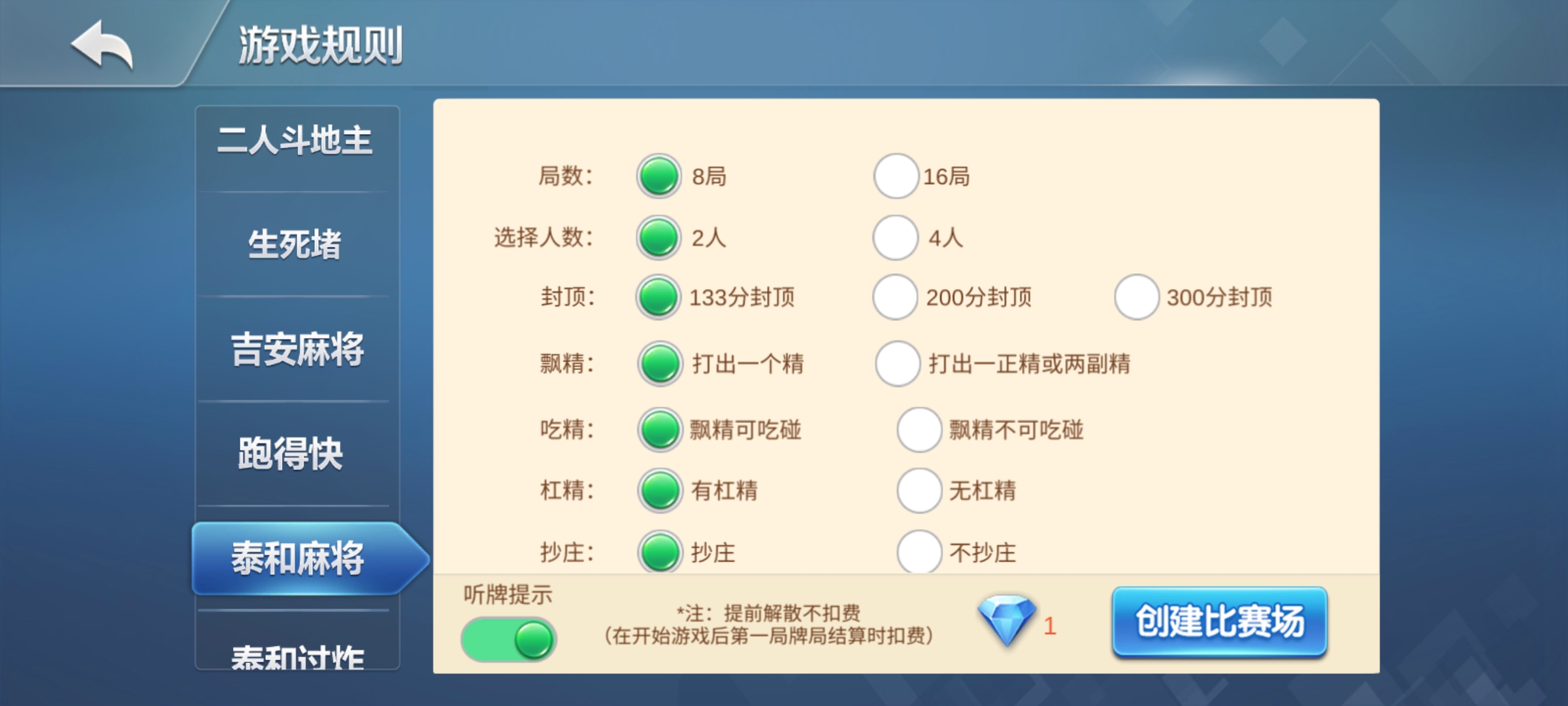Select 飘精不可吃碰 option
Image resolution: width=1568 pixels, height=706 pixels.
coord(919,429)
